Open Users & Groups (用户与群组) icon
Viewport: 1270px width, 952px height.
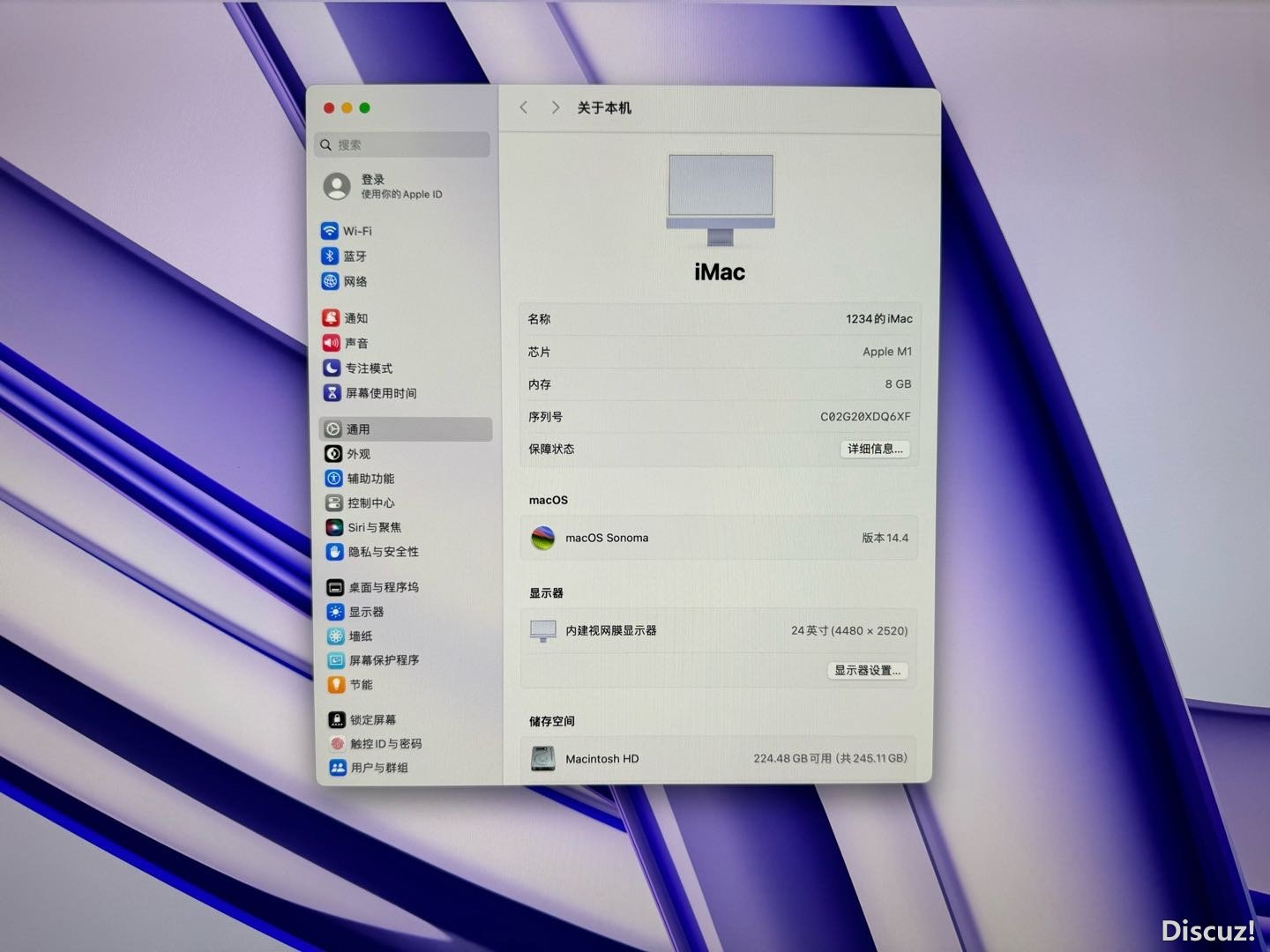(338, 768)
